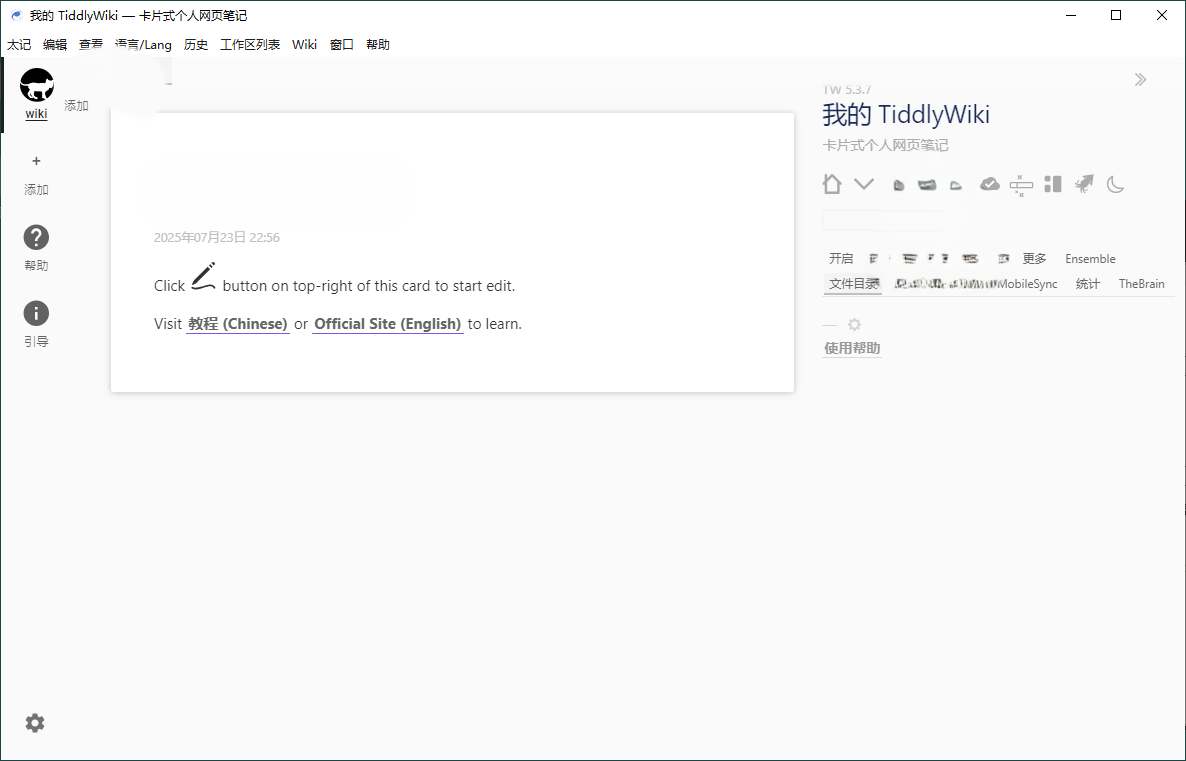Open the question mark help icon in sidebar
Image resolution: width=1186 pixels, height=761 pixels.
(36, 238)
